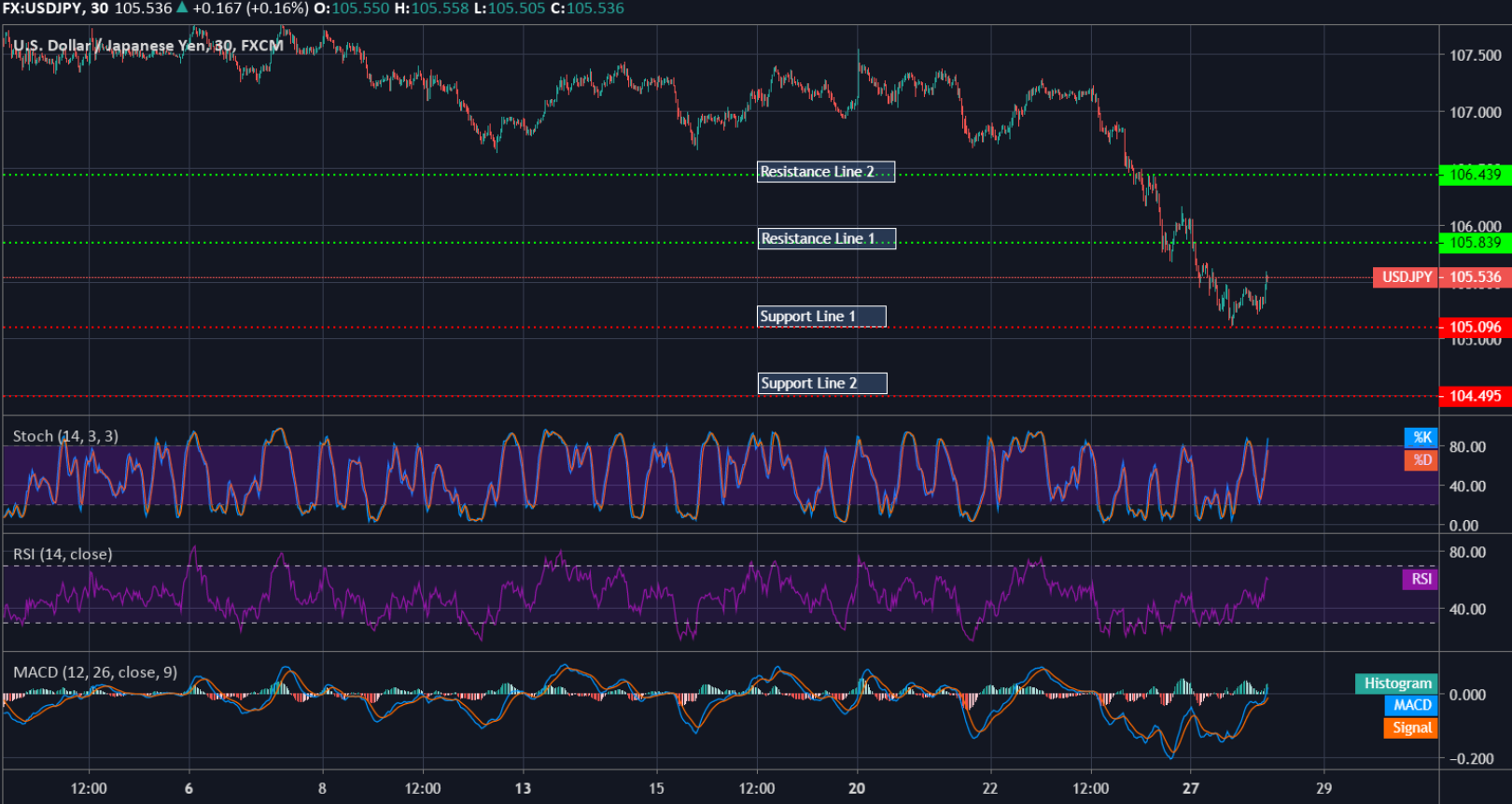Click the orange Signal tag
This screenshot has width=1512, height=804.
click(1410, 728)
